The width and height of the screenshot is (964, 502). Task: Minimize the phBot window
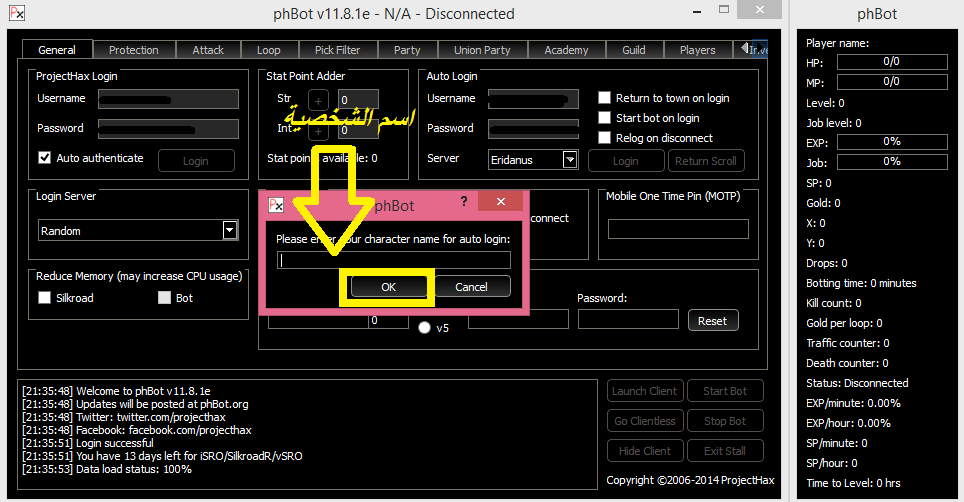[x=697, y=11]
